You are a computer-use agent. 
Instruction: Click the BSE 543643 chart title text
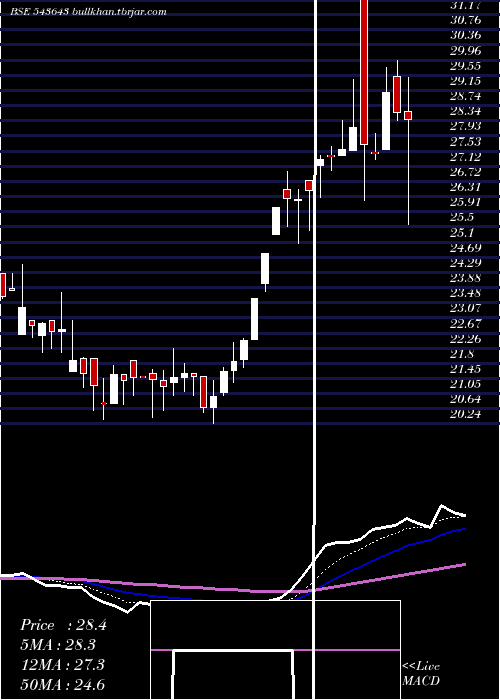point(88,12)
